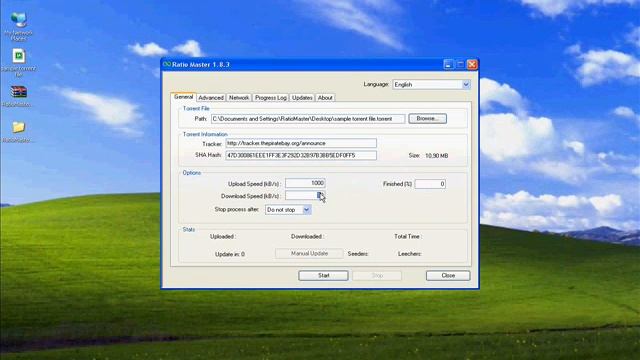This screenshot has width=640, height=360.
Task: Click the 'Downloaded :' stats label
Action: tap(307, 236)
